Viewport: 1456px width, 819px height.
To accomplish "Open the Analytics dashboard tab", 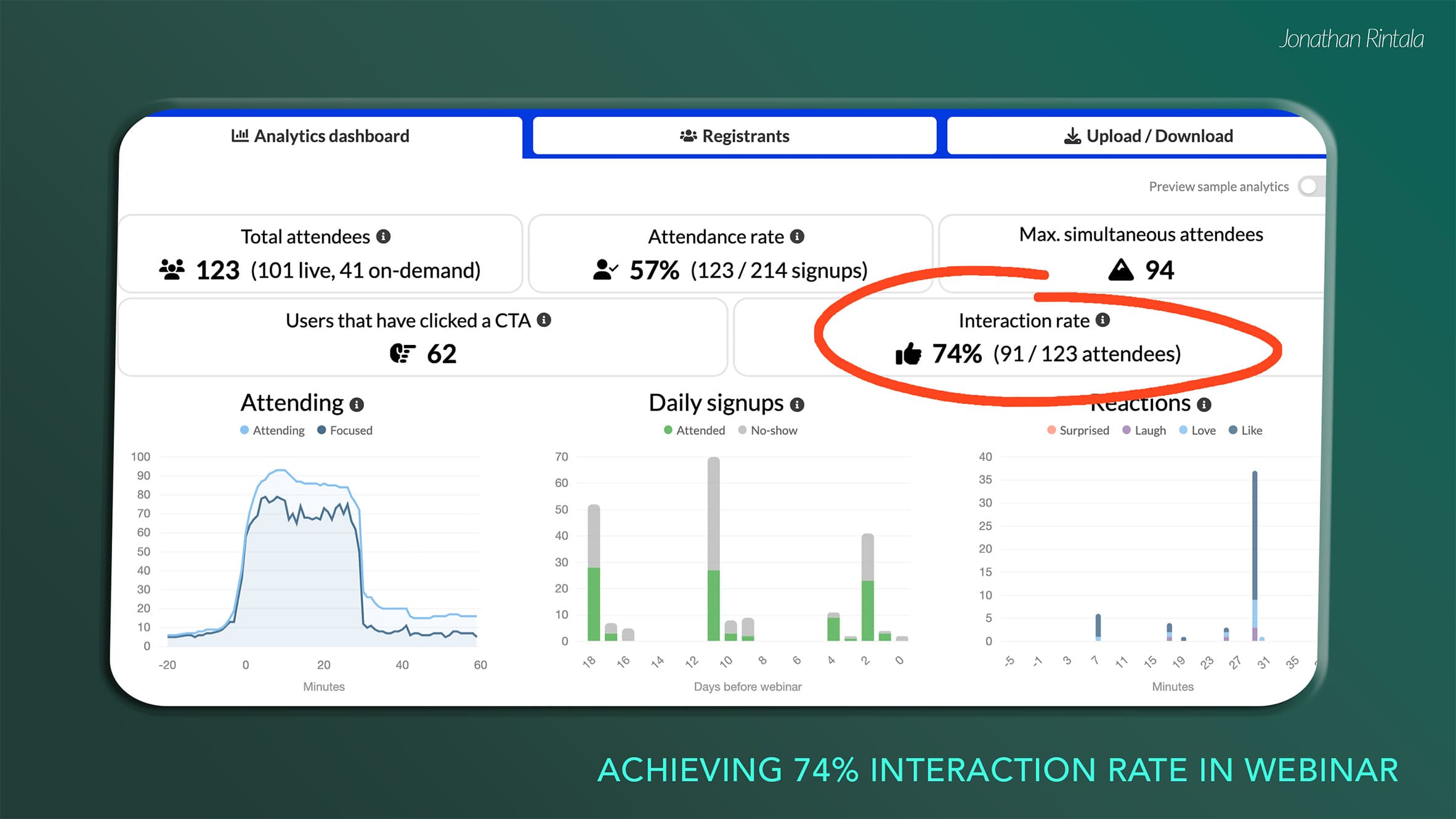I will [320, 136].
